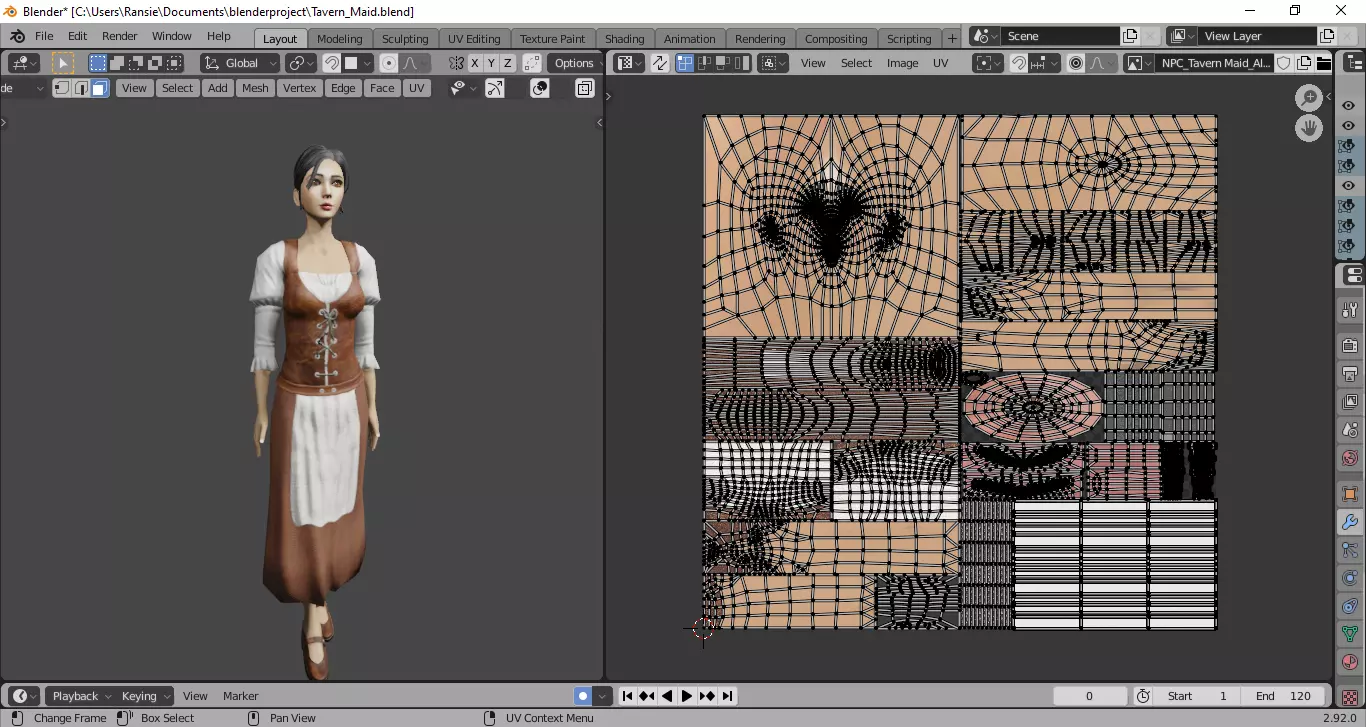Select UV vertex selection mode
Viewport: 1366px width, 727px height.
coord(685,63)
